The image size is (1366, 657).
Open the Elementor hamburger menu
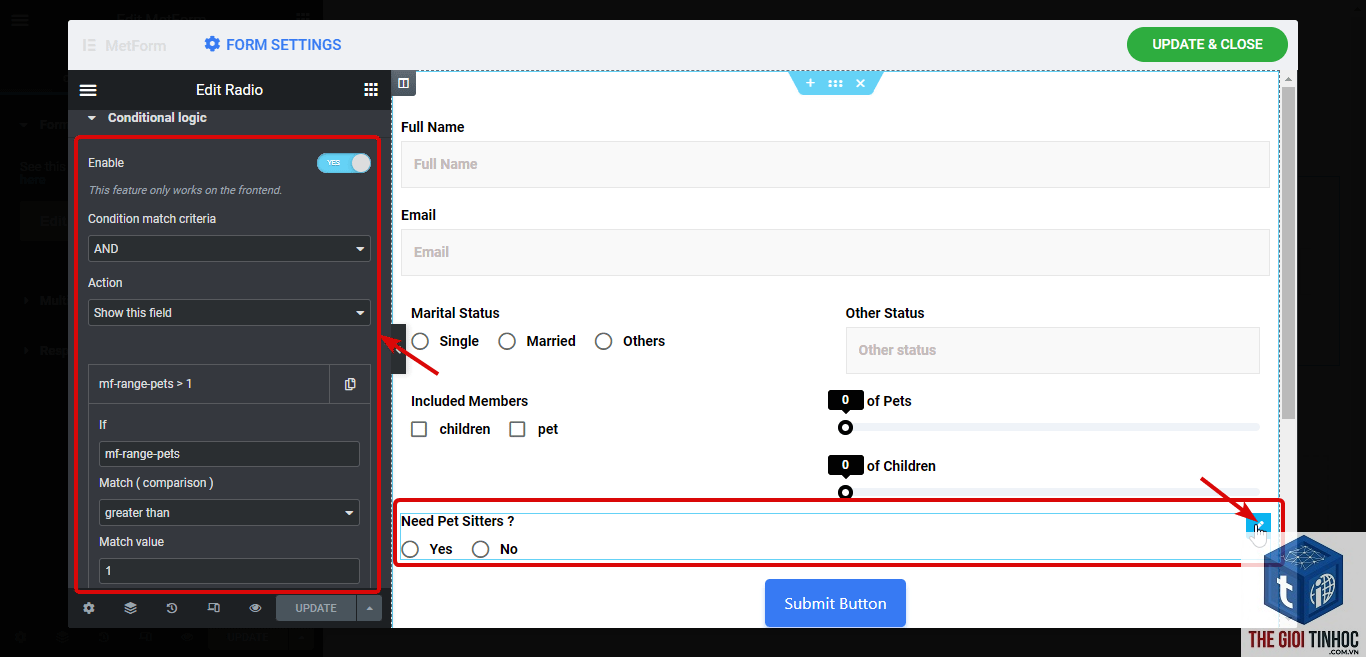(x=88, y=90)
